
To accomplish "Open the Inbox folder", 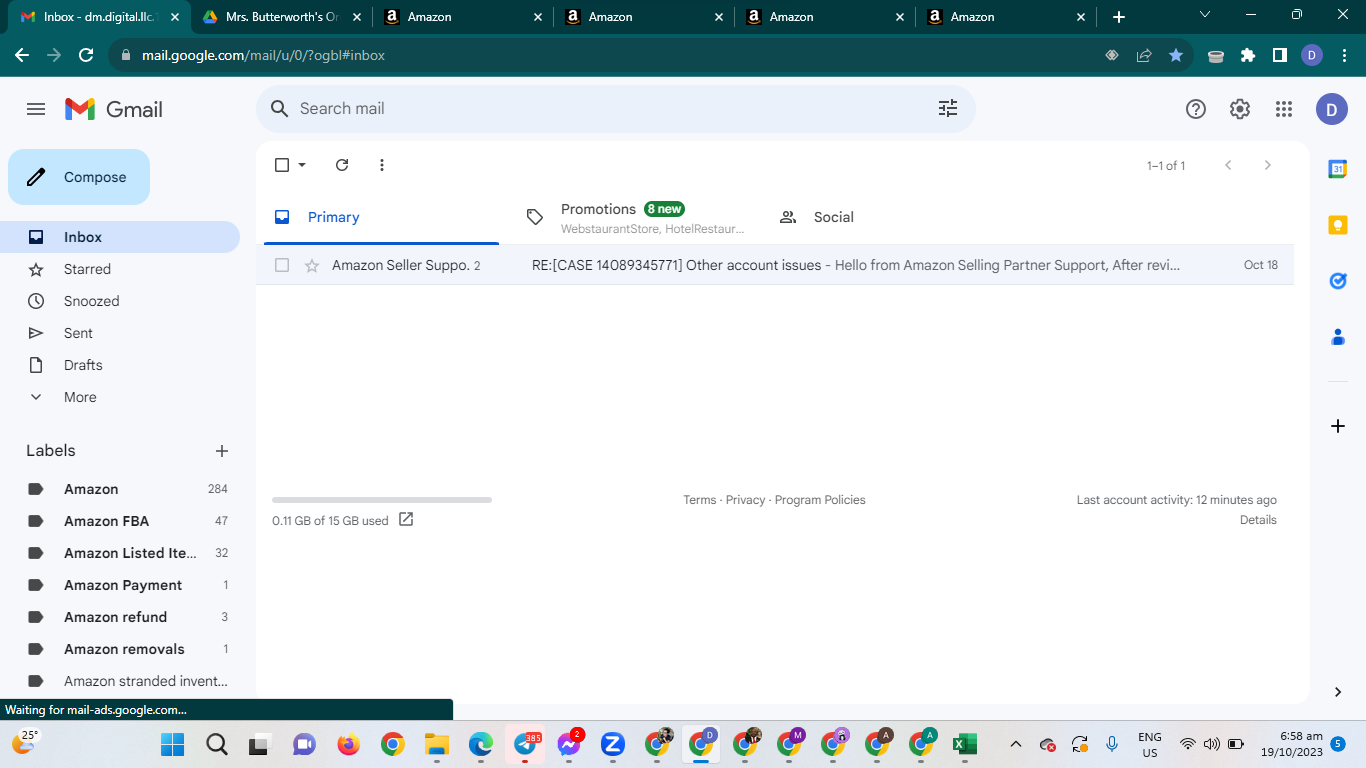I will (x=120, y=237).
